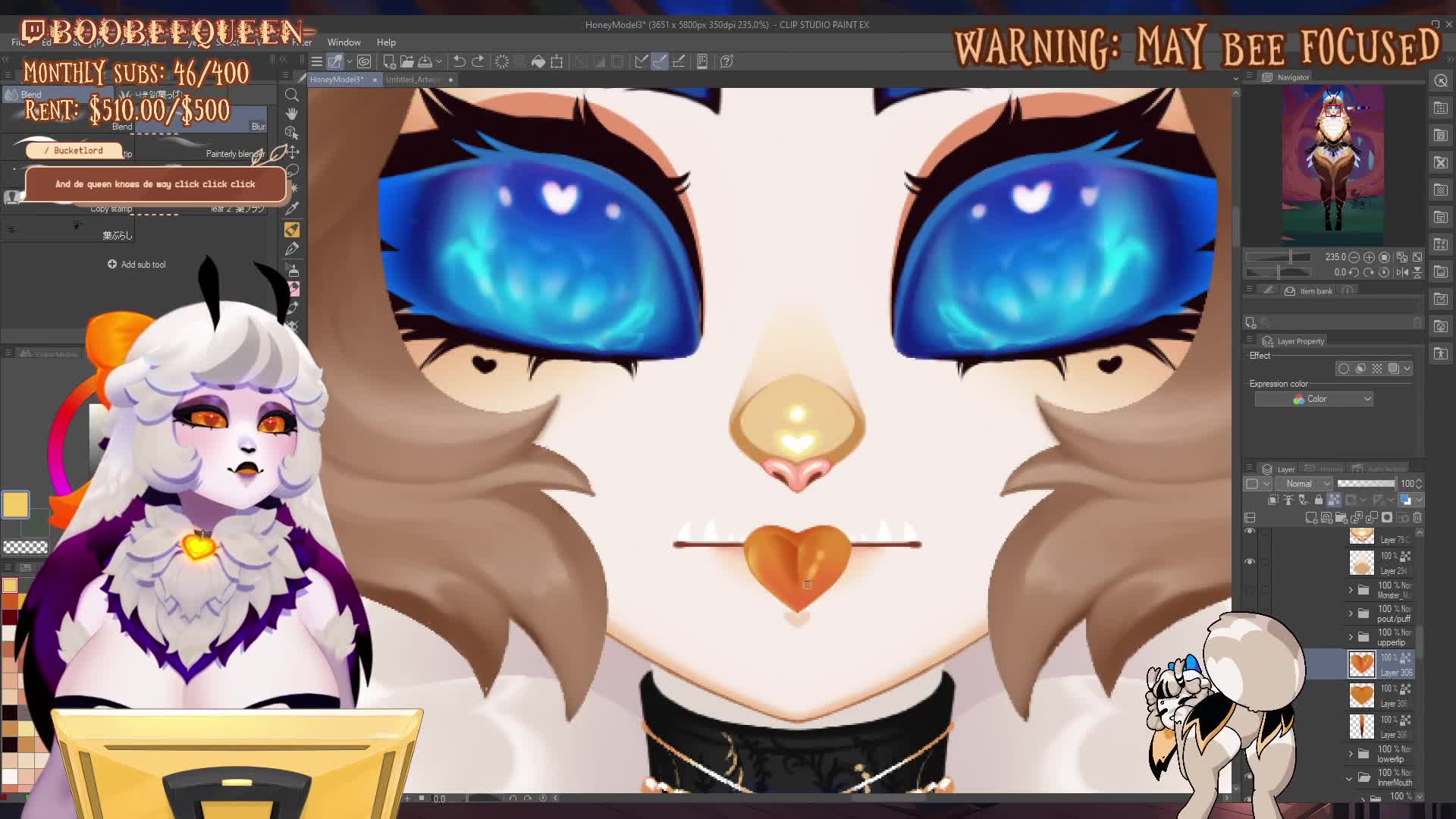The height and width of the screenshot is (819, 1456).
Task: Click the Open file folder icon
Action: coord(407,61)
